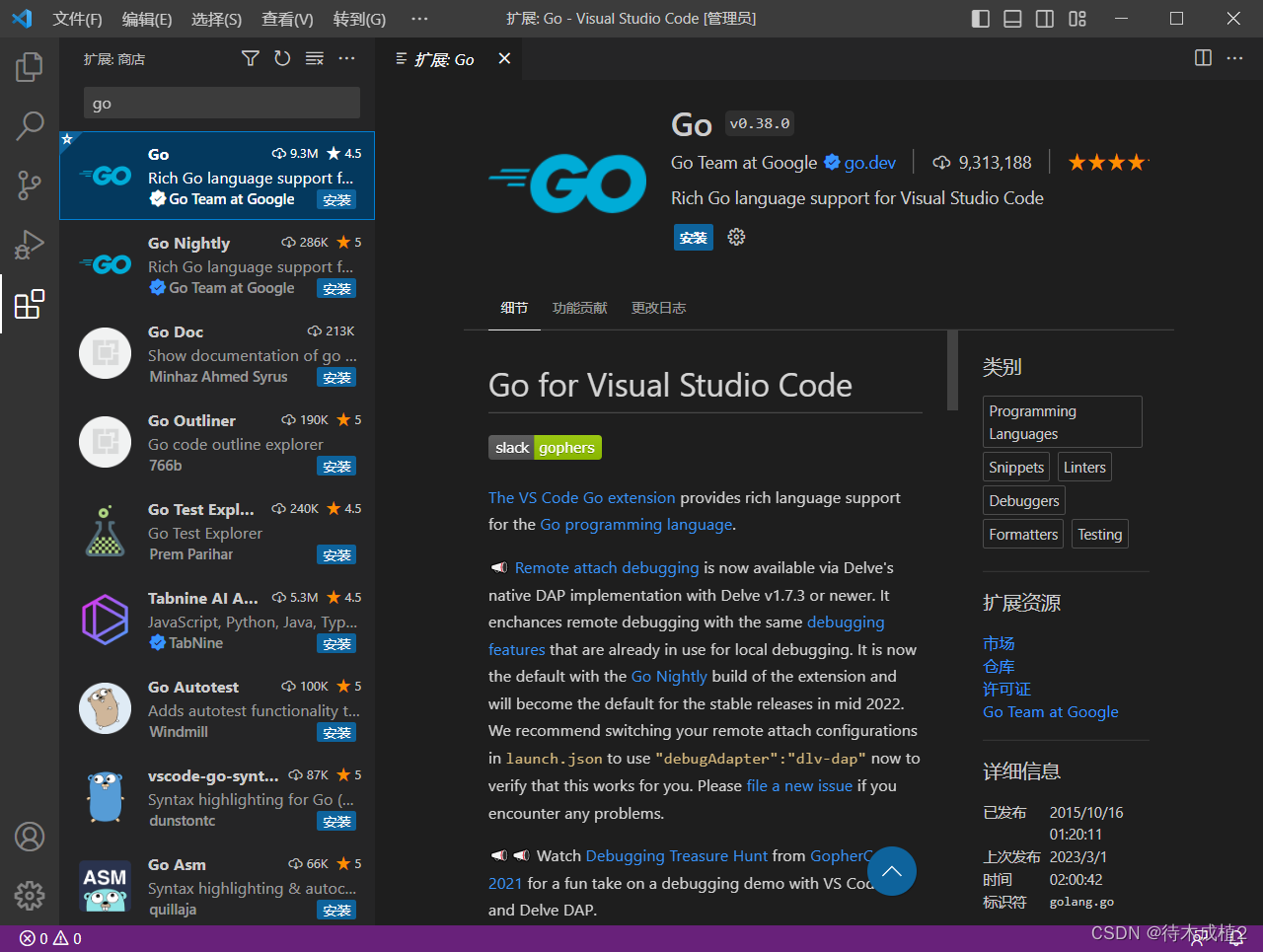Clear extension search results icon
The height and width of the screenshot is (952, 1263).
315,59
